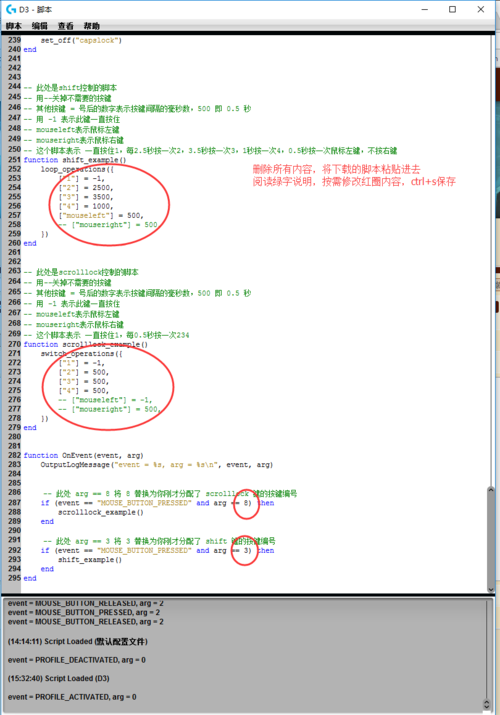Click line 247 comment 用 -1 表示此键一直按住
The width and height of the screenshot is (500, 715).
tap(72, 119)
